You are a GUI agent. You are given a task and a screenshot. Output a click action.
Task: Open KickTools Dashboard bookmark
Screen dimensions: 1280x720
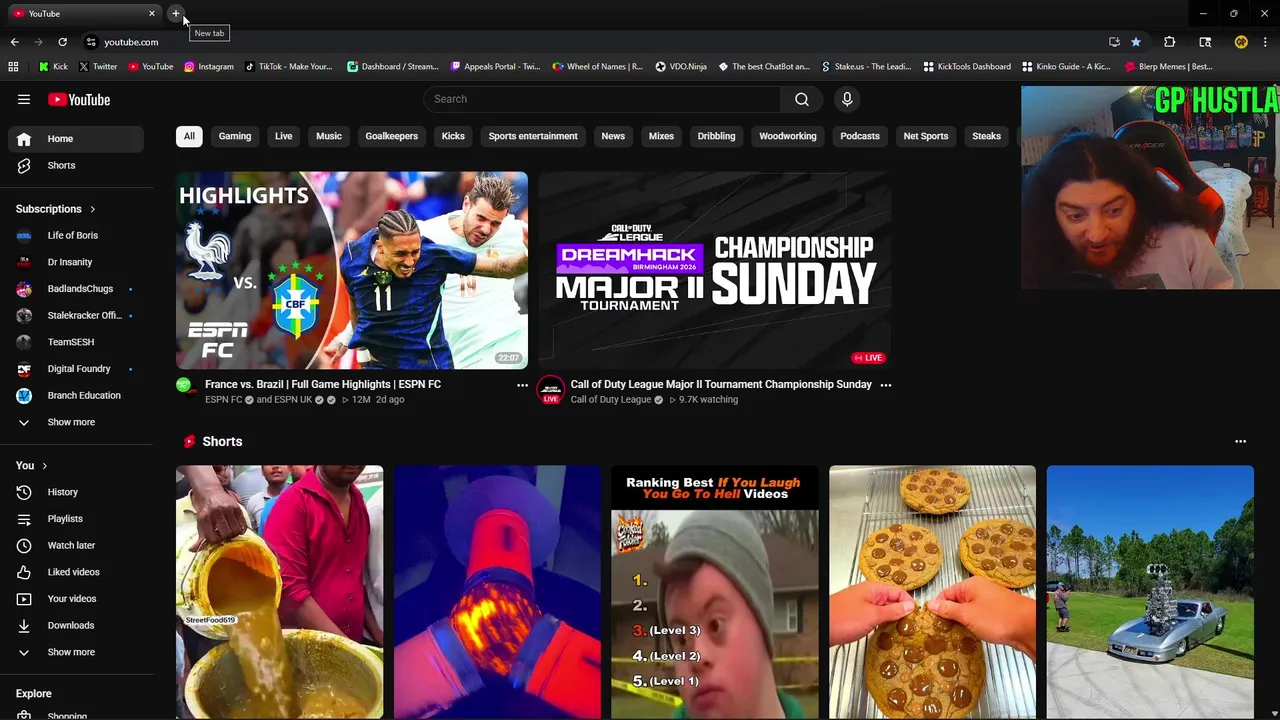(967, 67)
